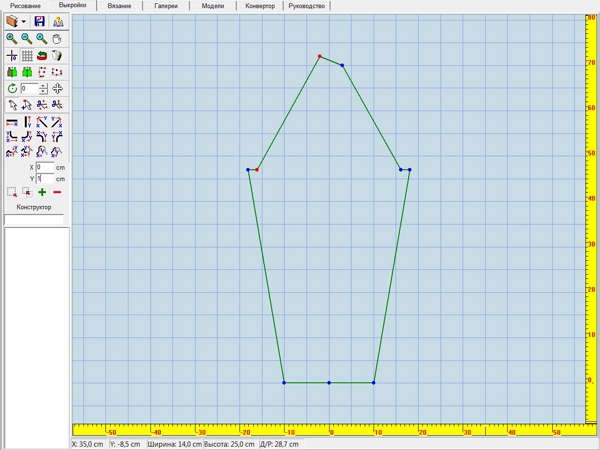The height and width of the screenshot is (450, 600).
Task: Click the olive-and-green vest mirror icon
Action: click(12, 72)
